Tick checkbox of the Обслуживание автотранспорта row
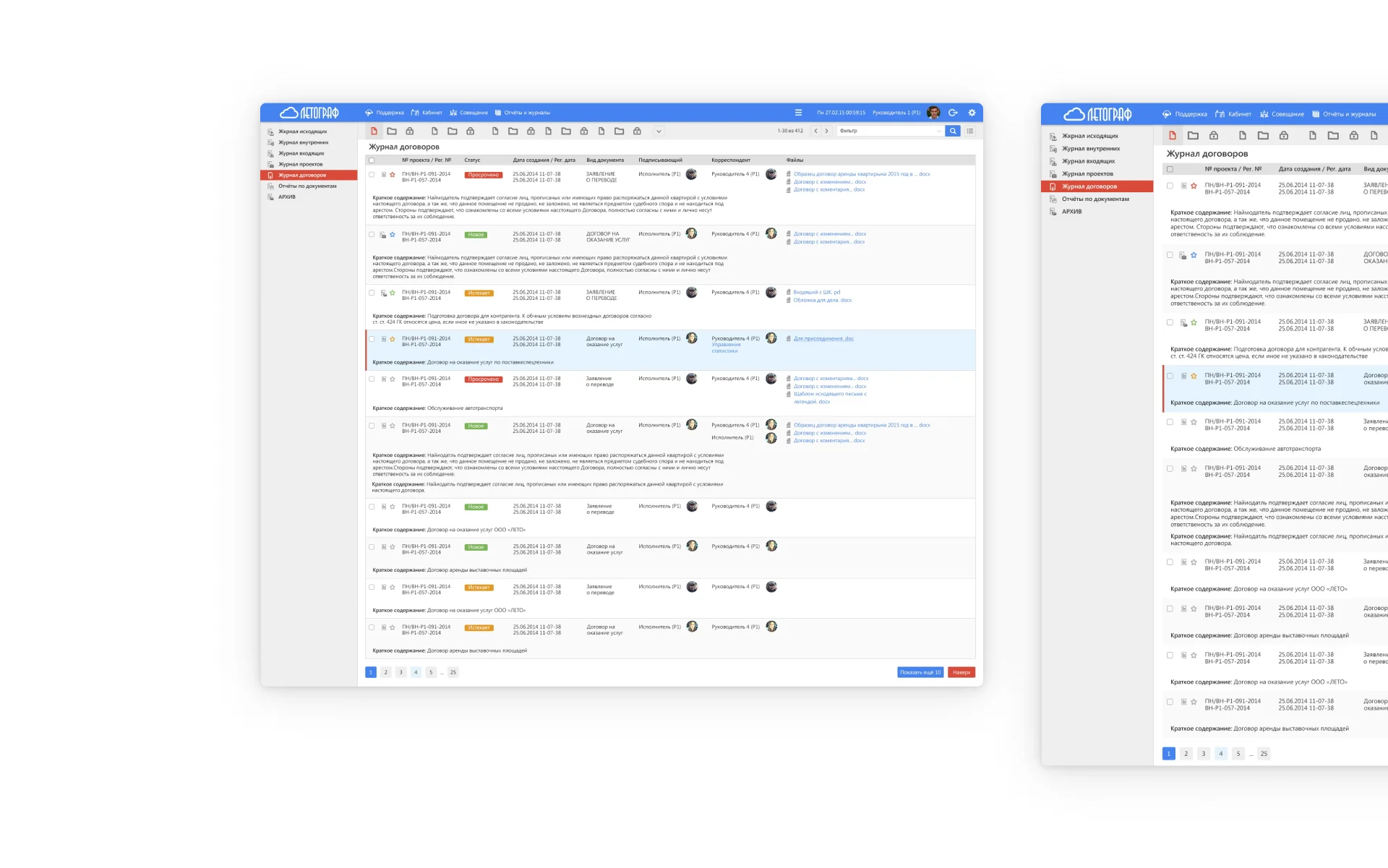The height and width of the screenshot is (868, 1388). 372,379
